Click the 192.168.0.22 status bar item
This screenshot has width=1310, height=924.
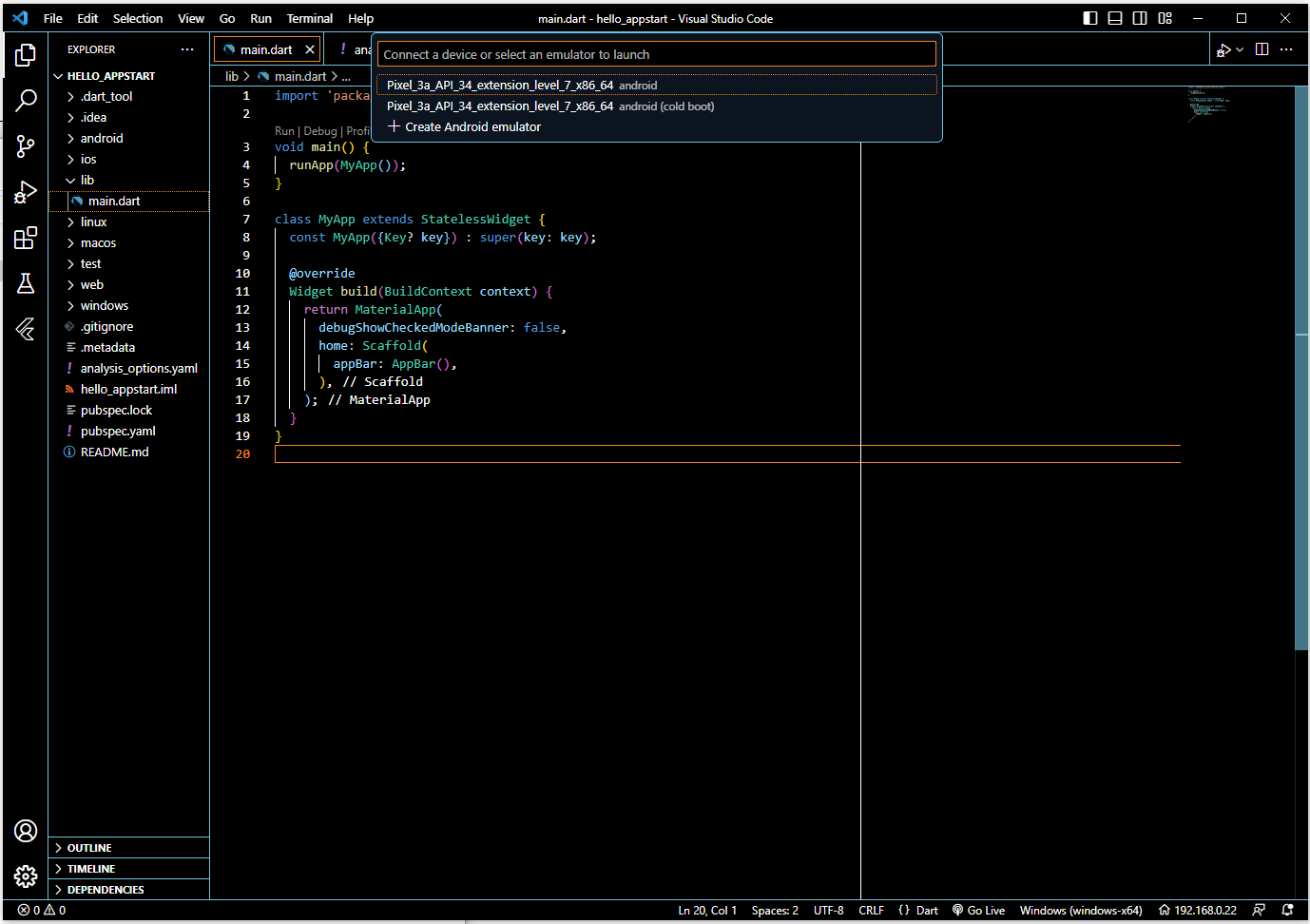pos(1198,910)
